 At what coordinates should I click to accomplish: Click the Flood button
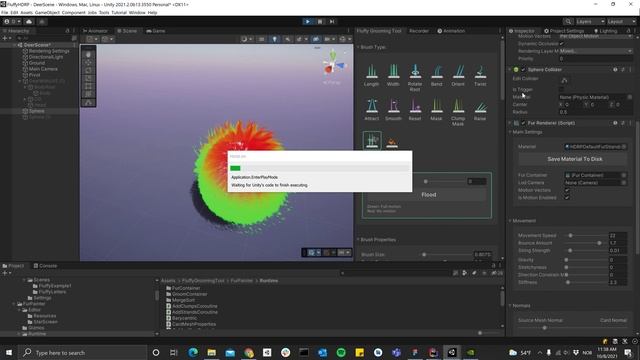point(428,195)
